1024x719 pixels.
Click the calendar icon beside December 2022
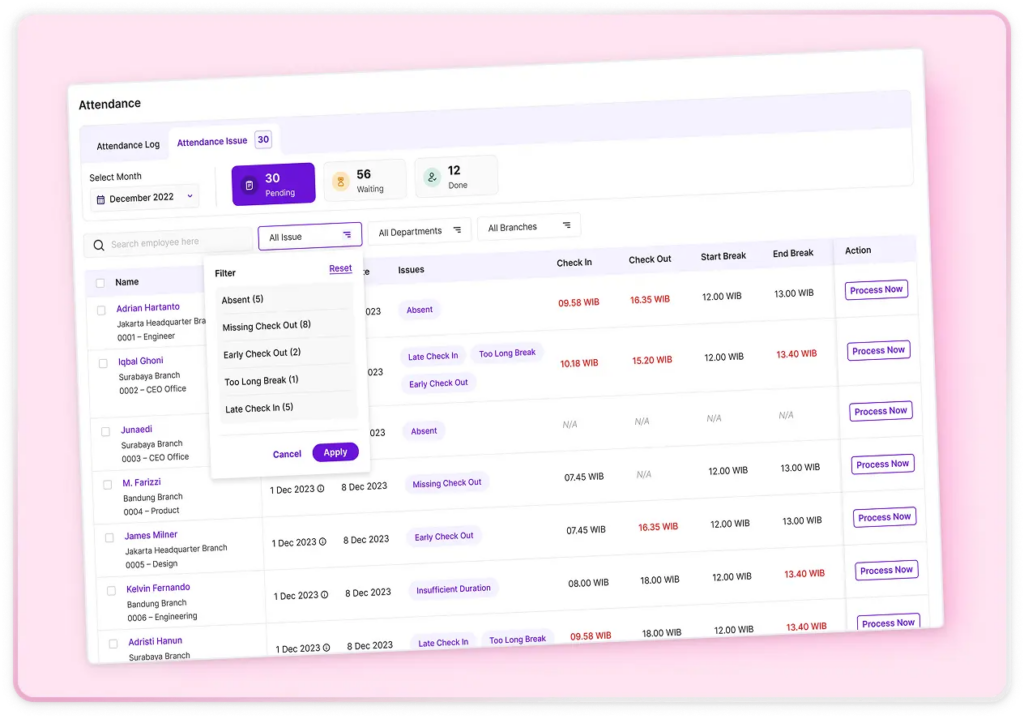point(101,200)
